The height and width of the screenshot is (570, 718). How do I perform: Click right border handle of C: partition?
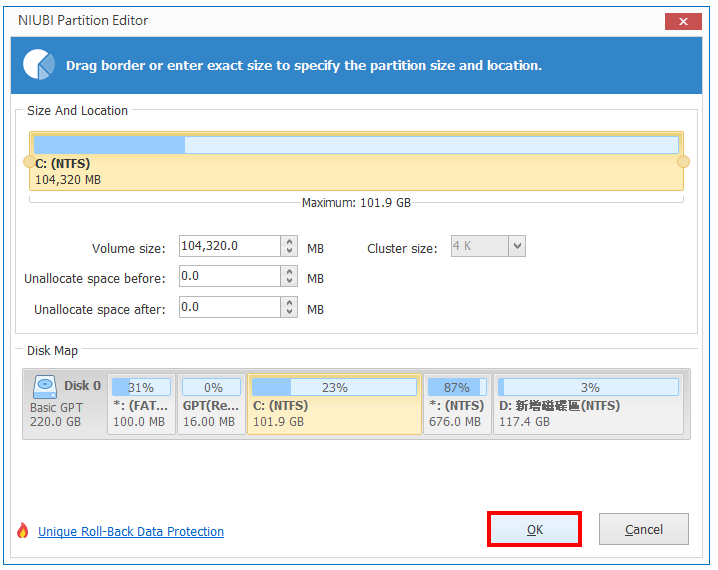coord(683,162)
